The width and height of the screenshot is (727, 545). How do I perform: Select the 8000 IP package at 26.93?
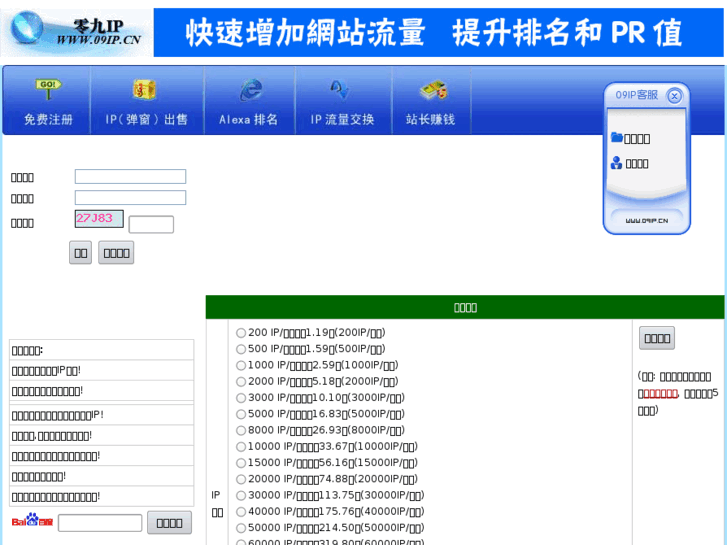click(x=241, y=430)
